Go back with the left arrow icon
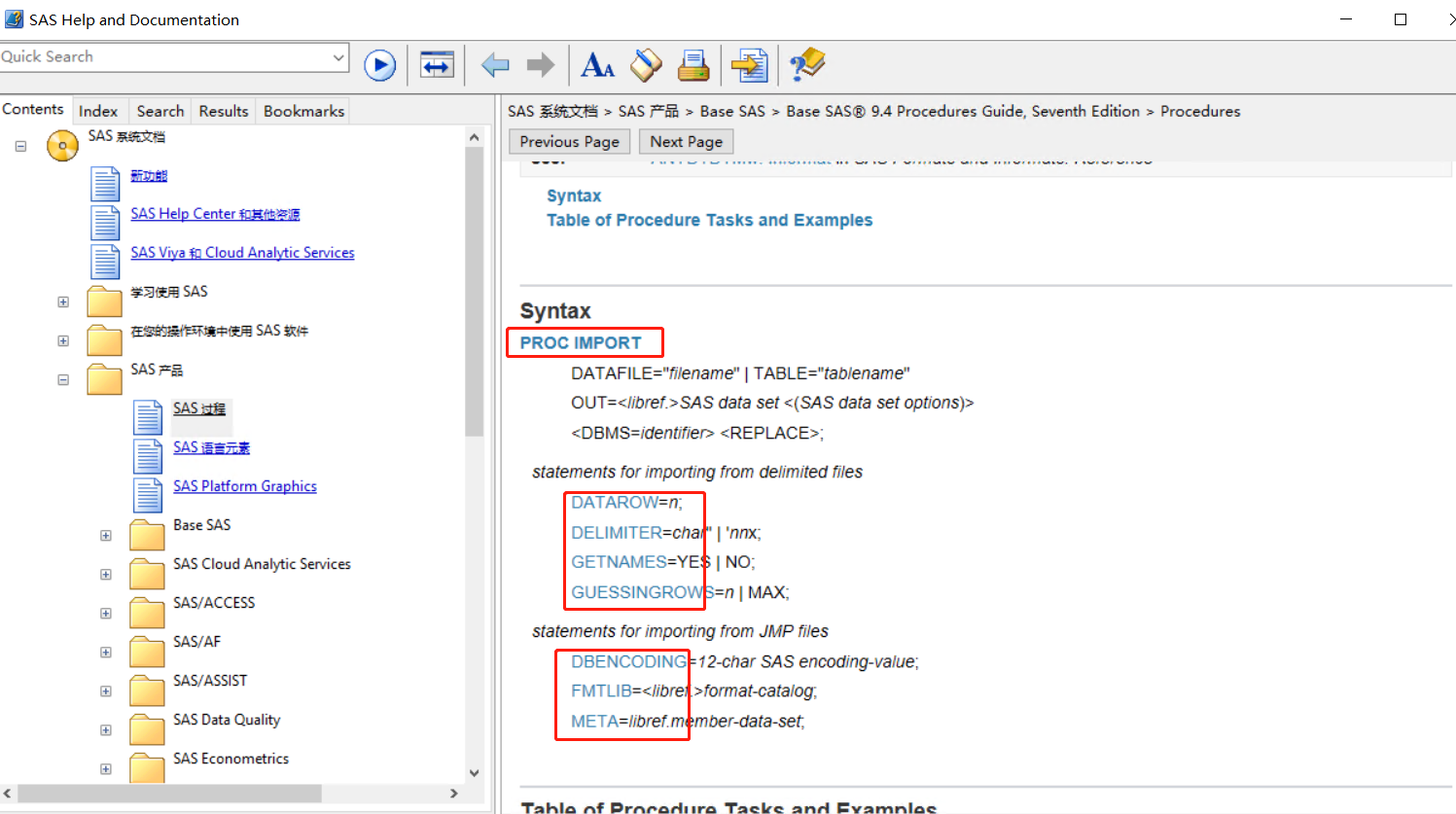Screen dimensions: 1456x814 (x=495, y=65)
